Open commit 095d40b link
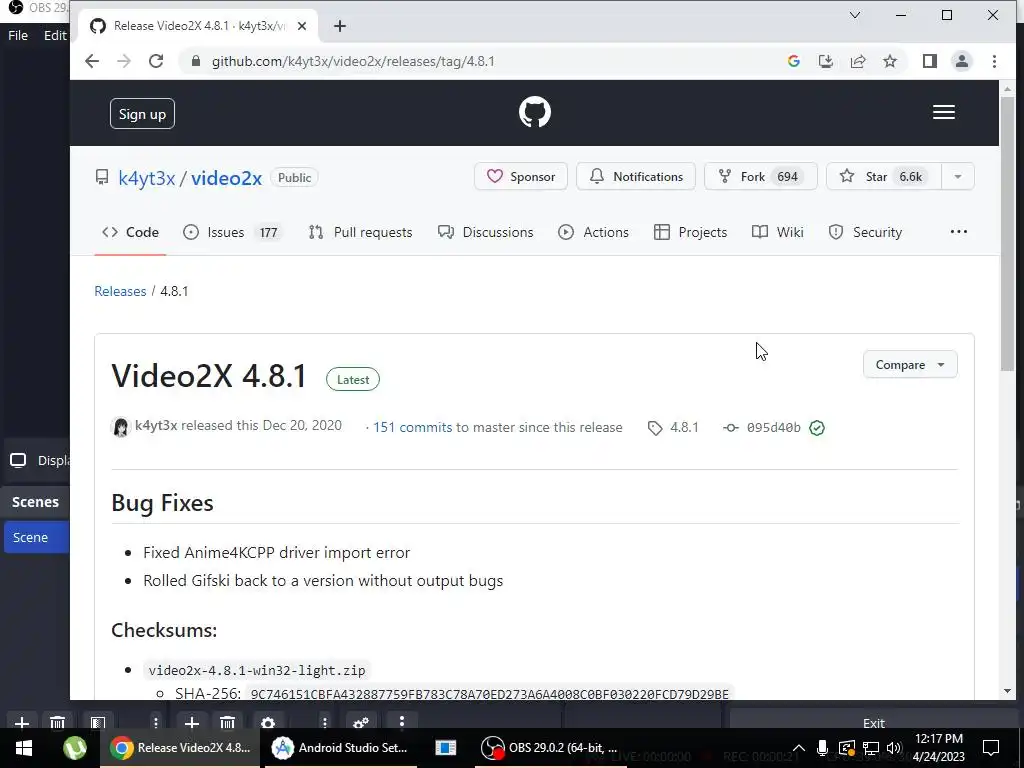The width and height of the screenshot is (1024, 768). 763,428
